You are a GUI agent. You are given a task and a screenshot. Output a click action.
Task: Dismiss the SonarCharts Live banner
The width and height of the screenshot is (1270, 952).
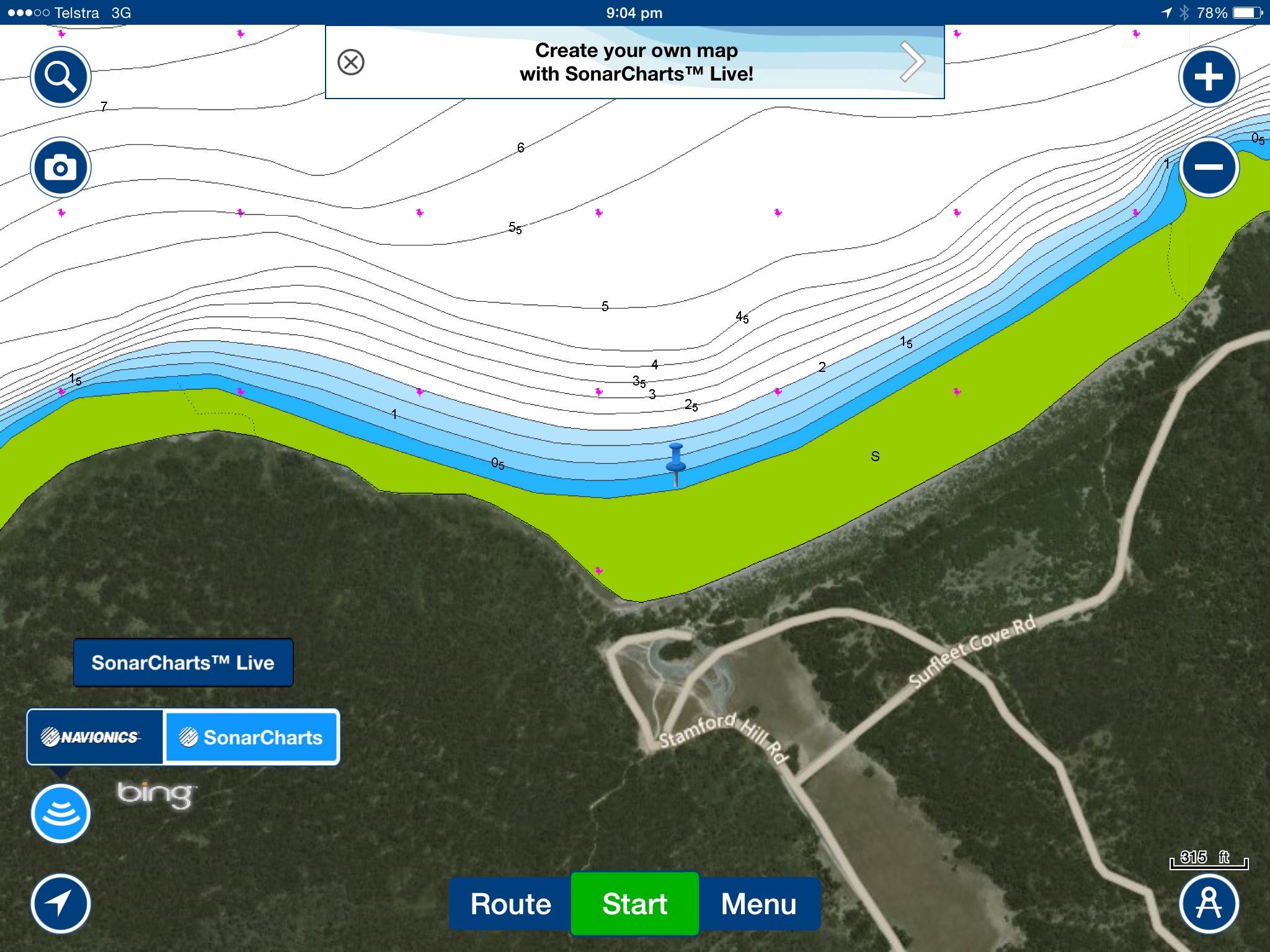(351, 62)
